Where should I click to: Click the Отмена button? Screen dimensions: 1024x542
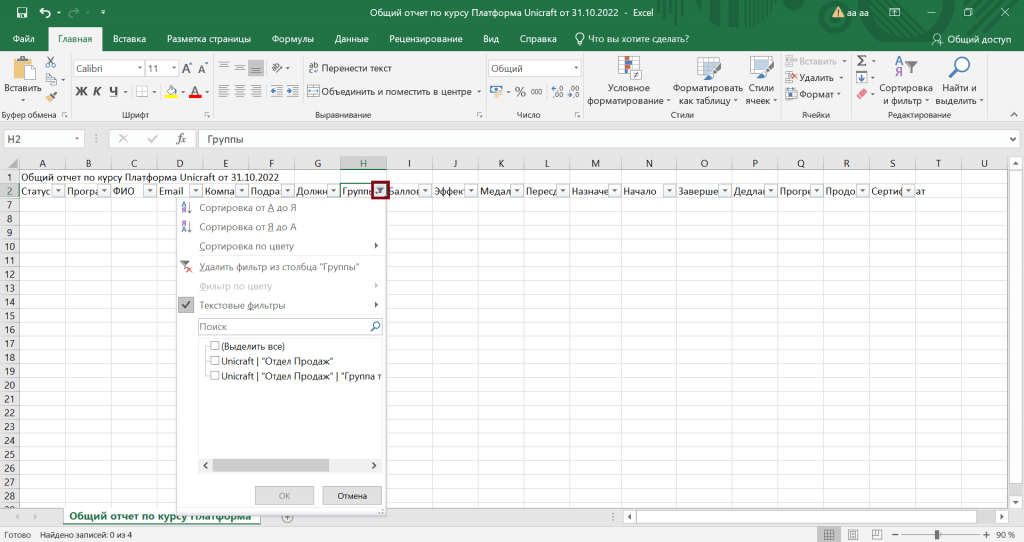(x=352, y=496)
